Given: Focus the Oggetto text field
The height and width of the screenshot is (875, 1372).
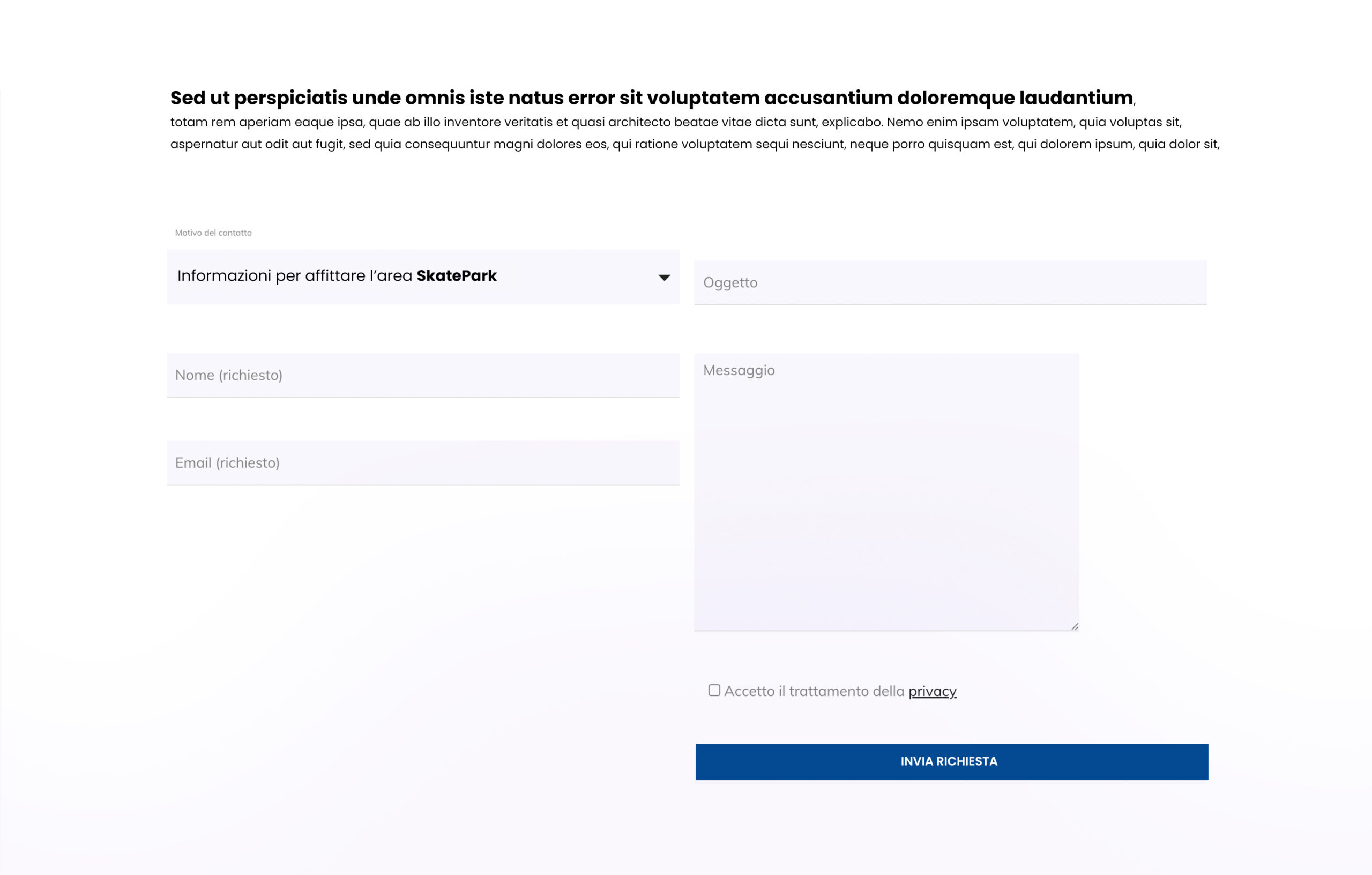Looking at the screenshot, I should 950,282.
